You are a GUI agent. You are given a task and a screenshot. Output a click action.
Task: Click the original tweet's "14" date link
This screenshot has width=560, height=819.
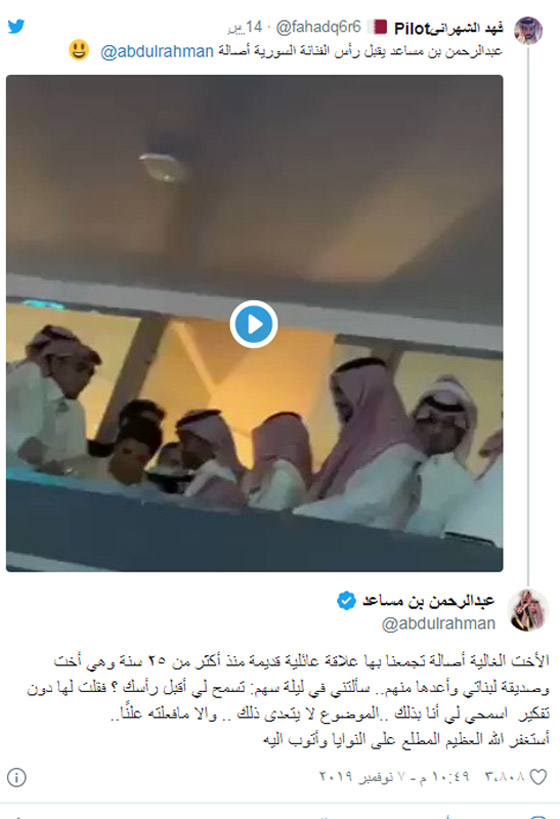pyautogui.click(x=246, y=27)
